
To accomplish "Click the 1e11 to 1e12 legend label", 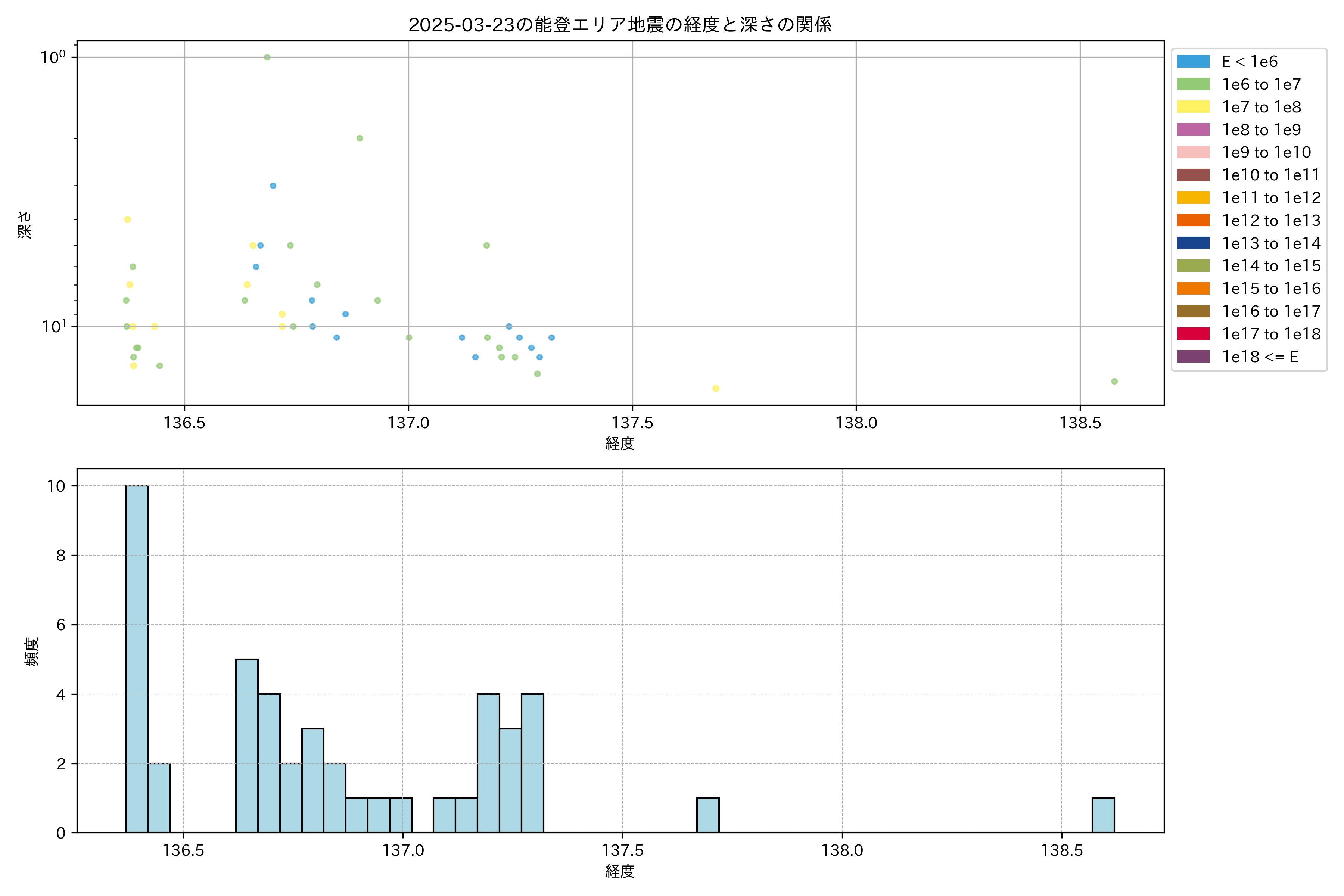I will point(1271,198).
